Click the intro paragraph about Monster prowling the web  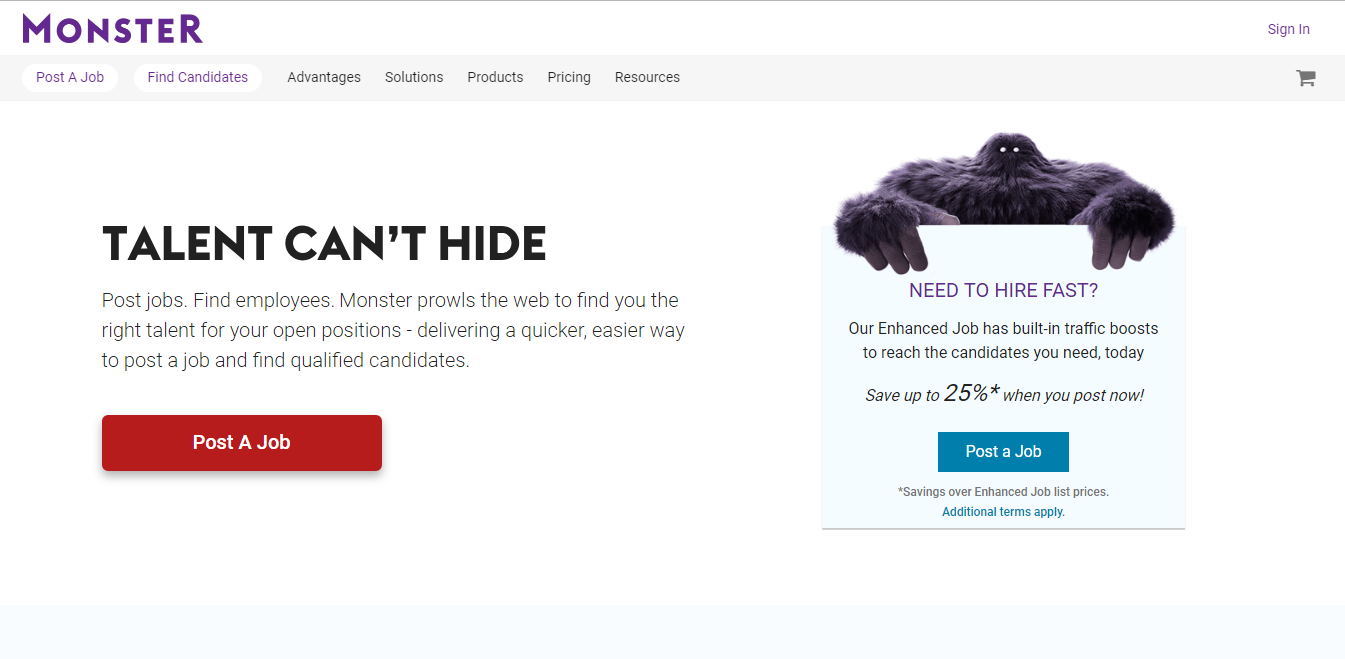[393, 330]
